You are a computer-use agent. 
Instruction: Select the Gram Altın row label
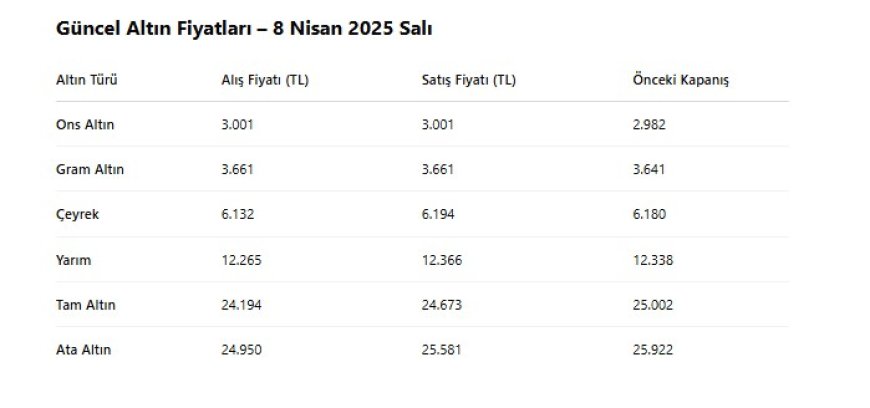pos(90,169)
